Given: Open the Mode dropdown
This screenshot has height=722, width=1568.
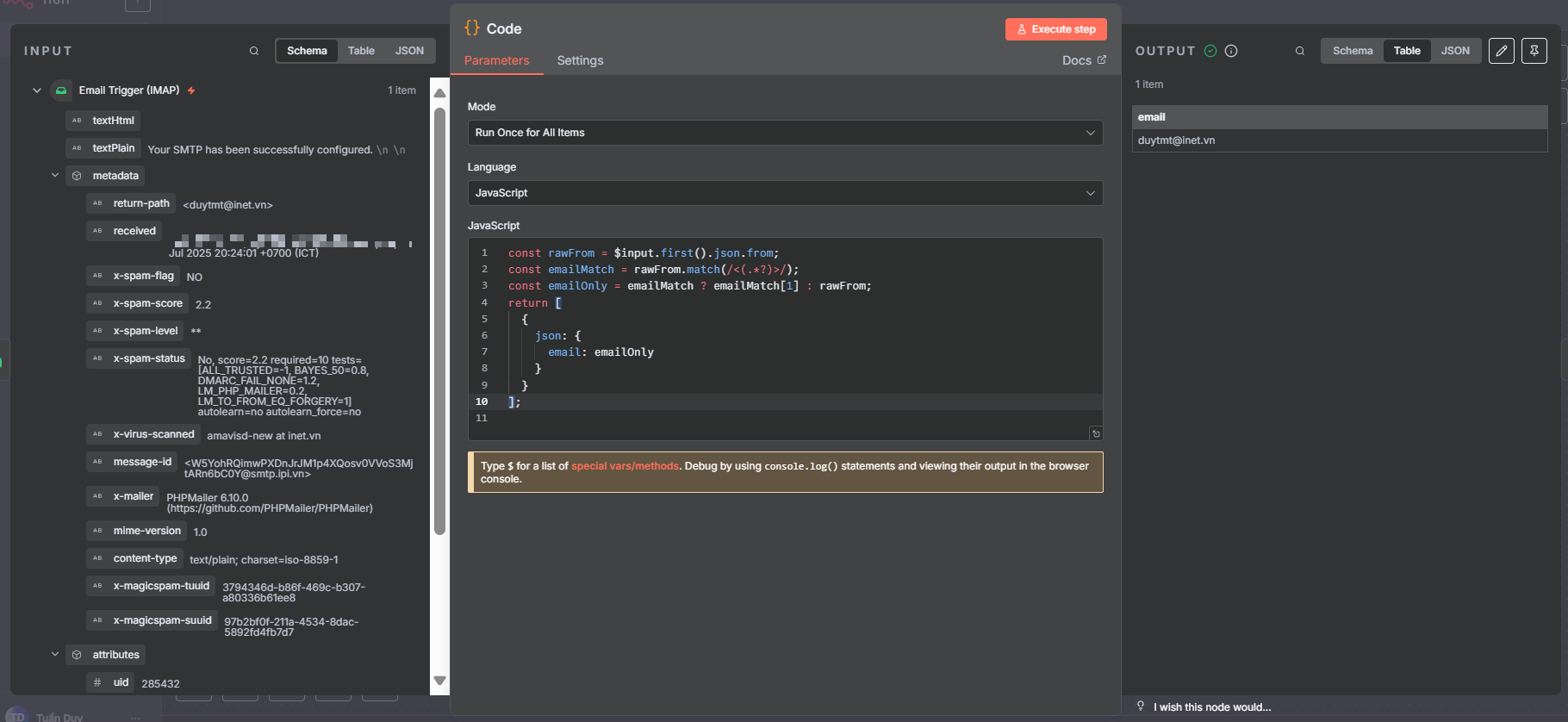Looking at the screenshot, I should click(x=785, y=133).
